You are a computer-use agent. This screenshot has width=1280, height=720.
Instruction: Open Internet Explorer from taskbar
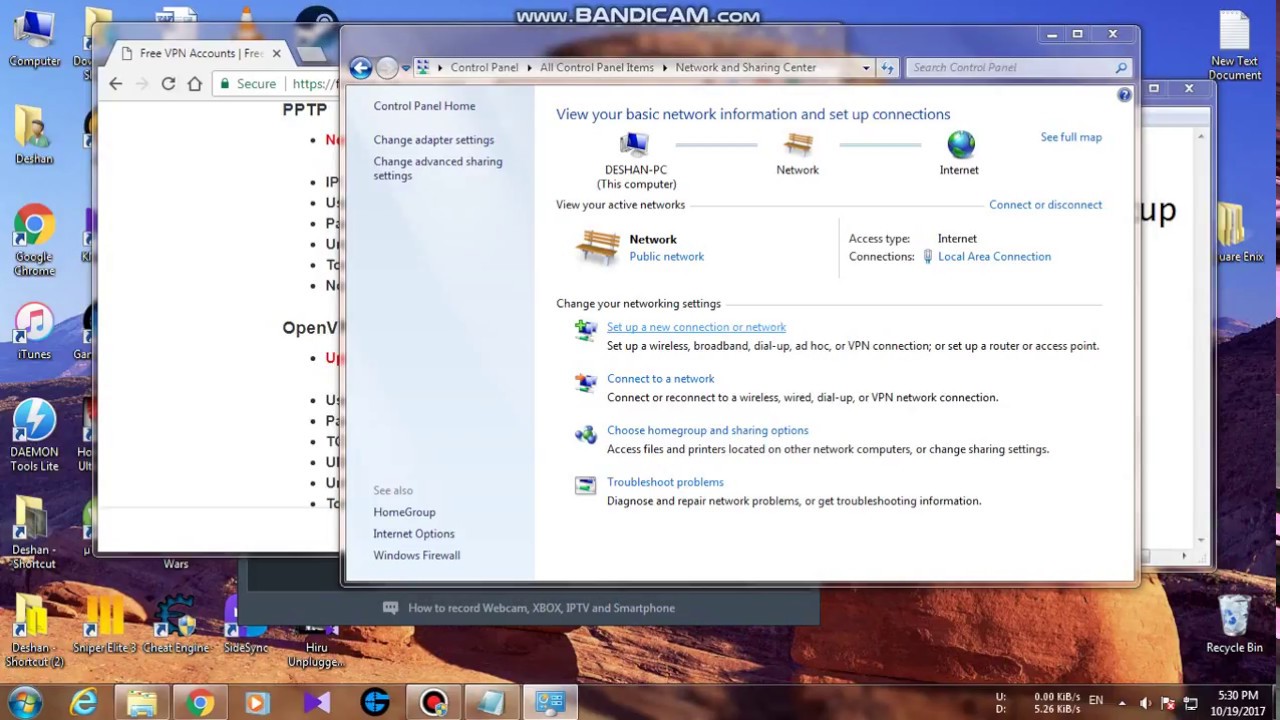(x=84, y=703)
